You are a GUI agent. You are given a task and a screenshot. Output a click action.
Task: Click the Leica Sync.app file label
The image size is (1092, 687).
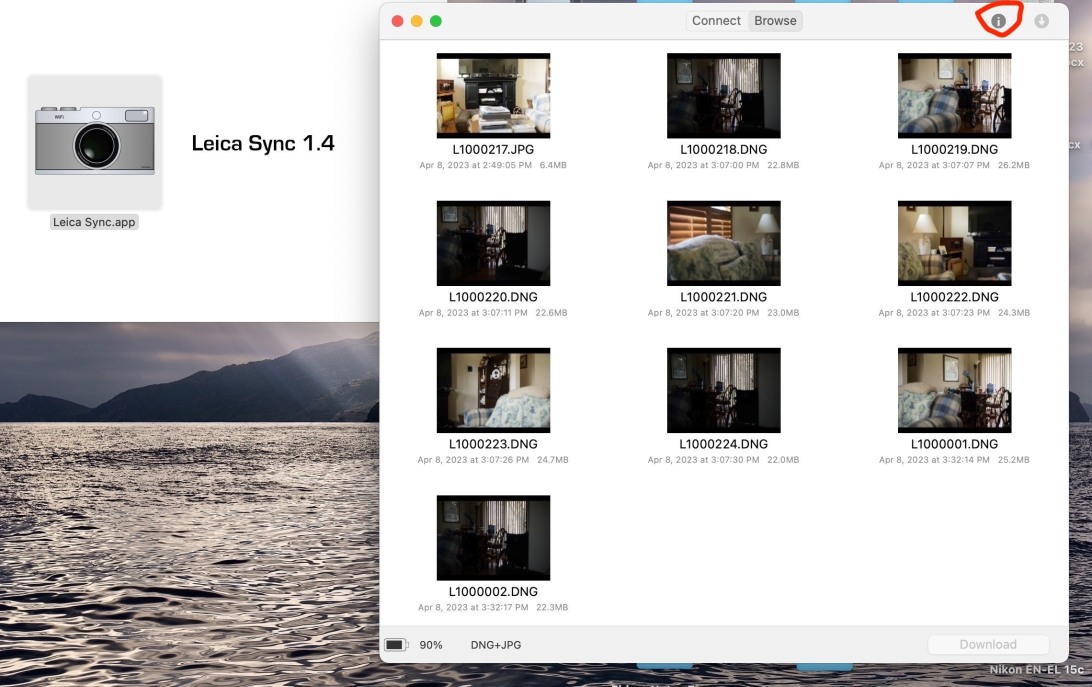95,222
